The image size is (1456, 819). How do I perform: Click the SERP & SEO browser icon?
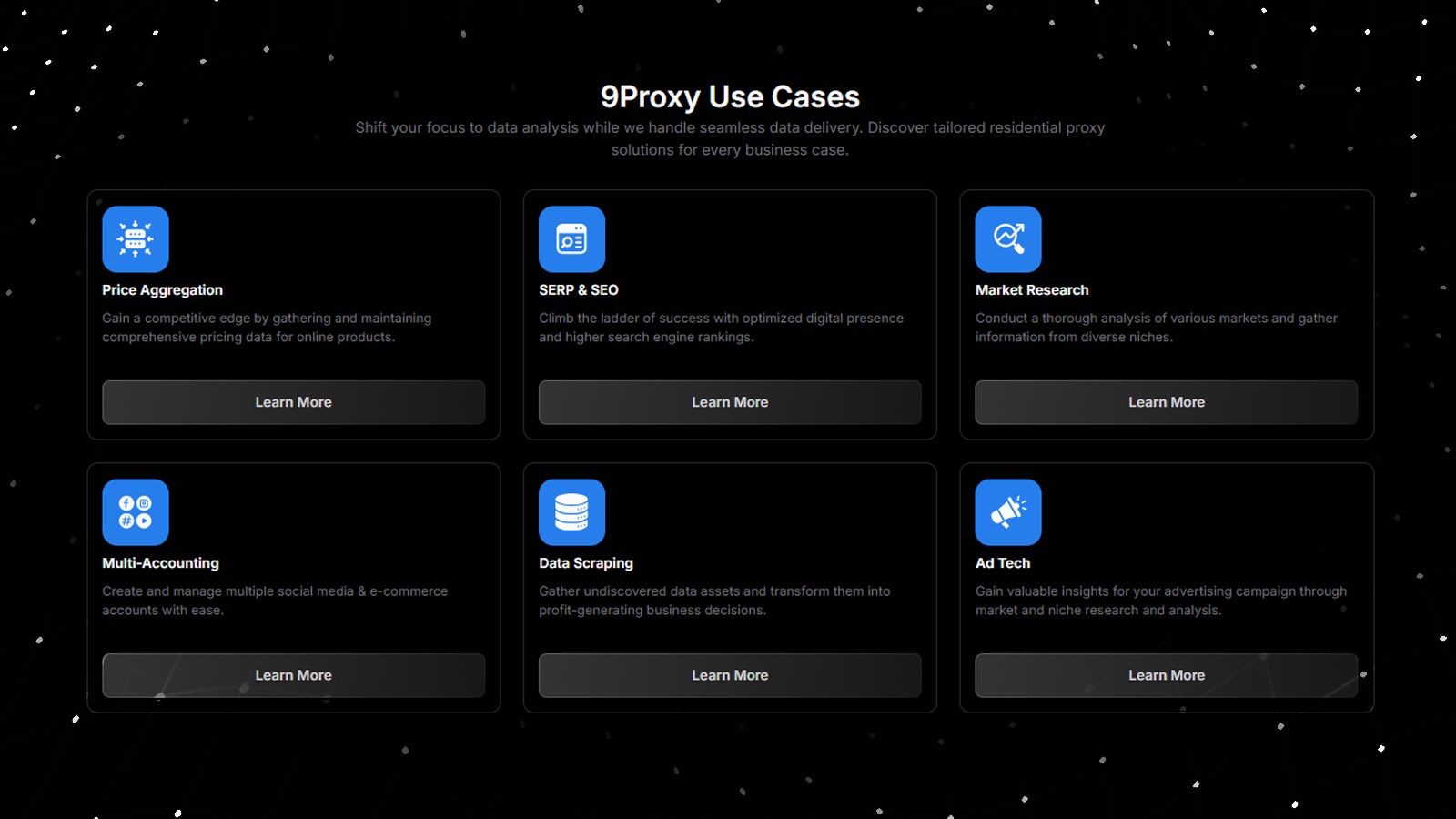click(x=571, y=239)
